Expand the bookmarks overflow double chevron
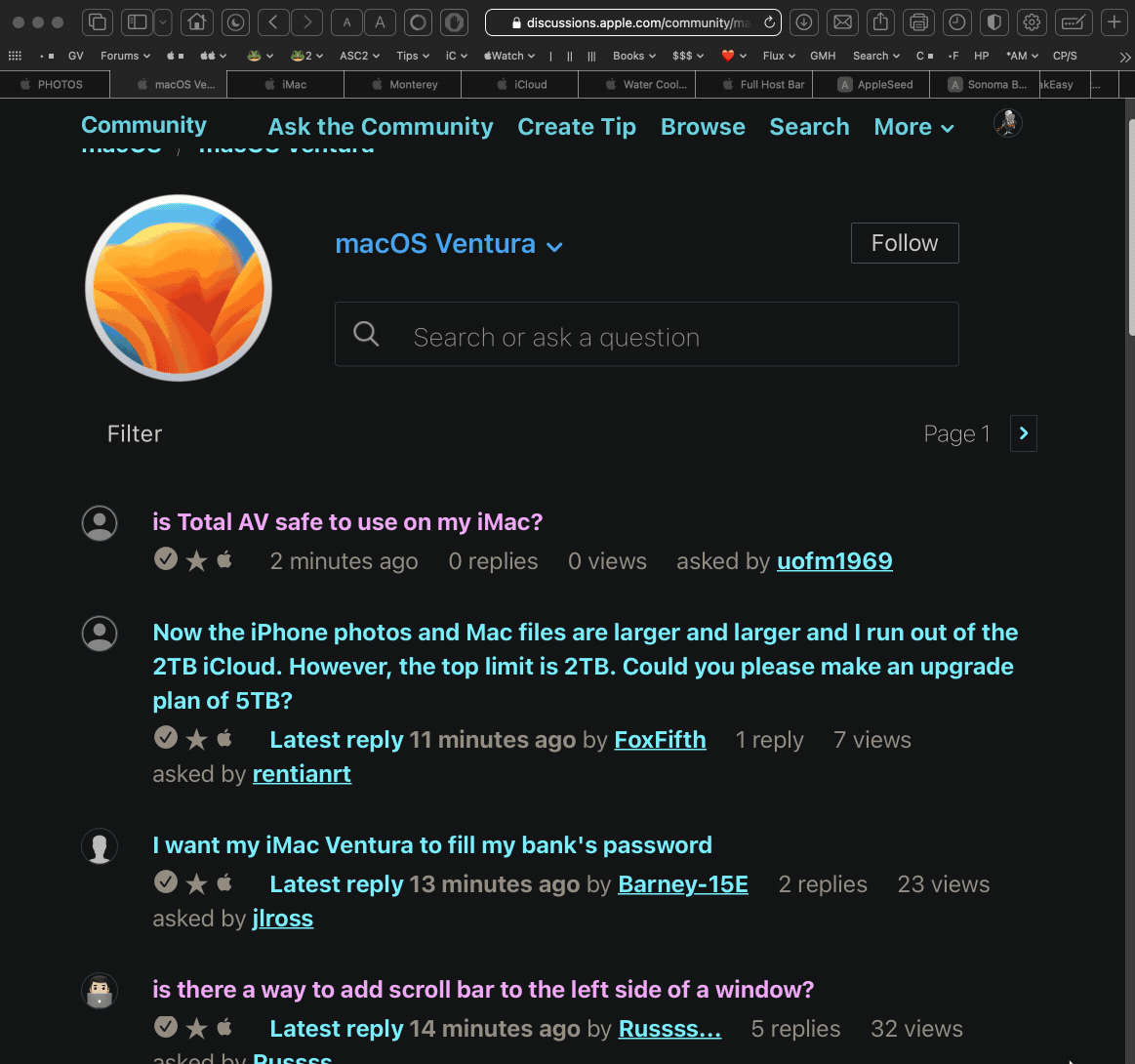This screenshot has height=1064, width=1135. point(1124,57)
